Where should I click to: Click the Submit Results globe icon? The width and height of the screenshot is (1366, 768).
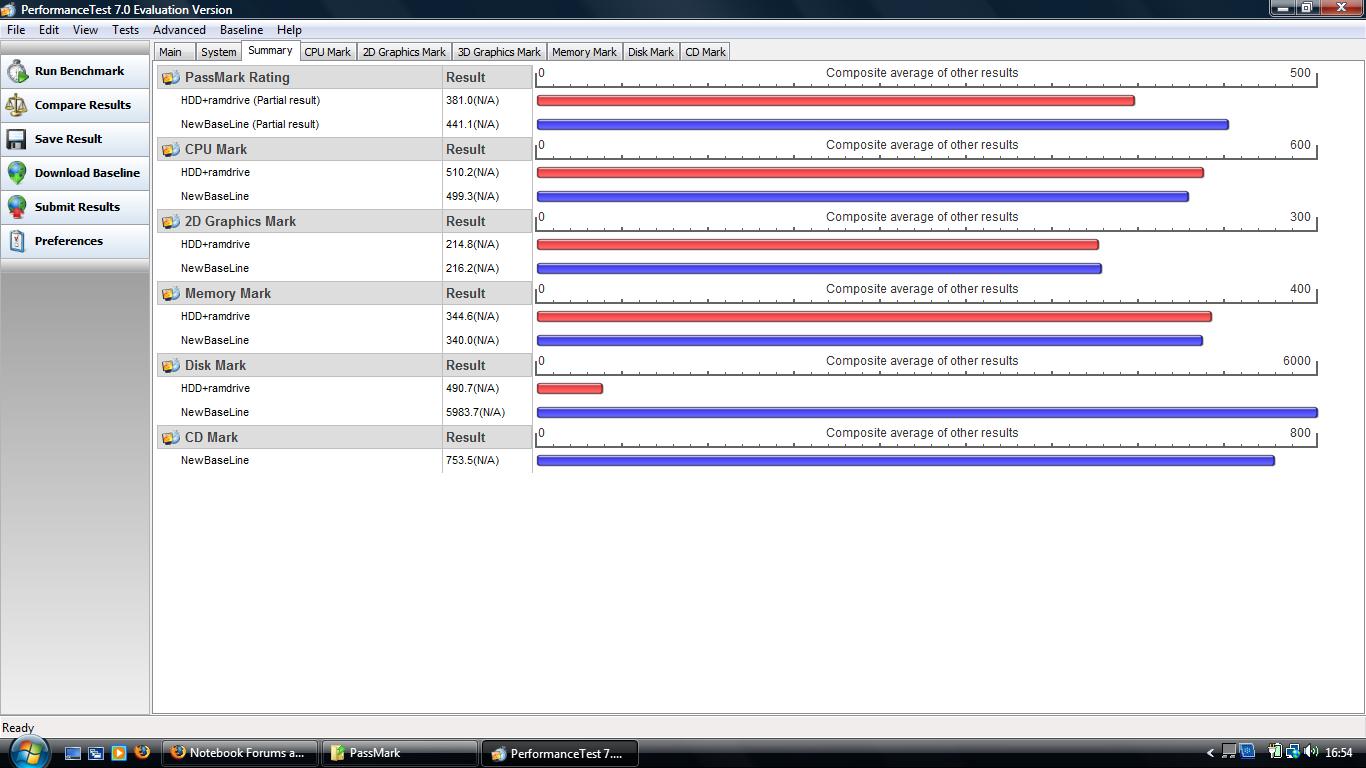coord(17,207)
